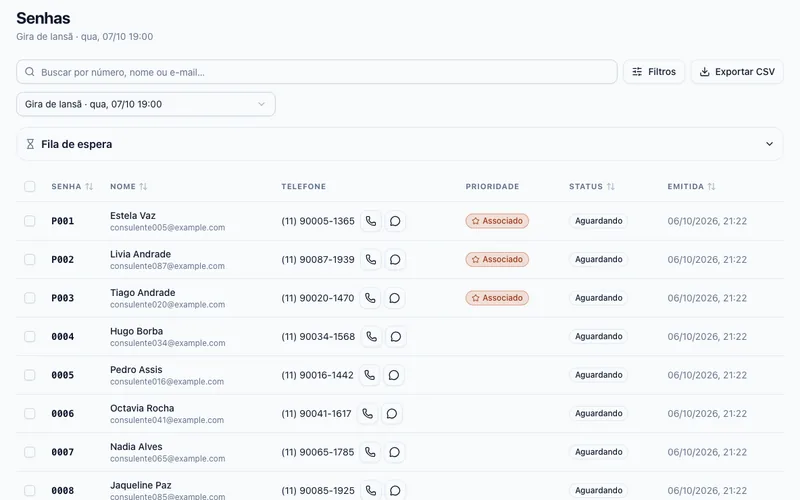Viewport: 800px width, 500px height.
Task: Click the hourglass icon in Fila de espera
Action: click(x=30, y=144)
